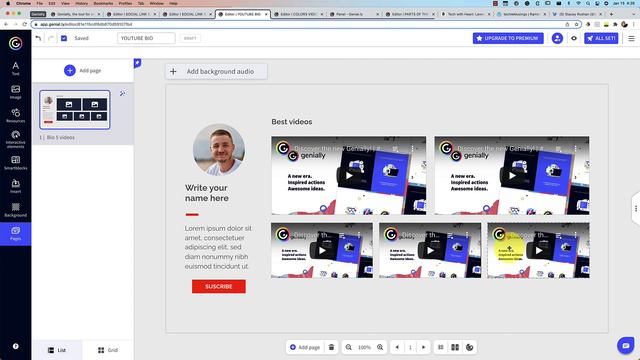The width and height of the screenshot is (640, 360).
Task: Expand the right side panel handle
Action: [x=636, y=209]
